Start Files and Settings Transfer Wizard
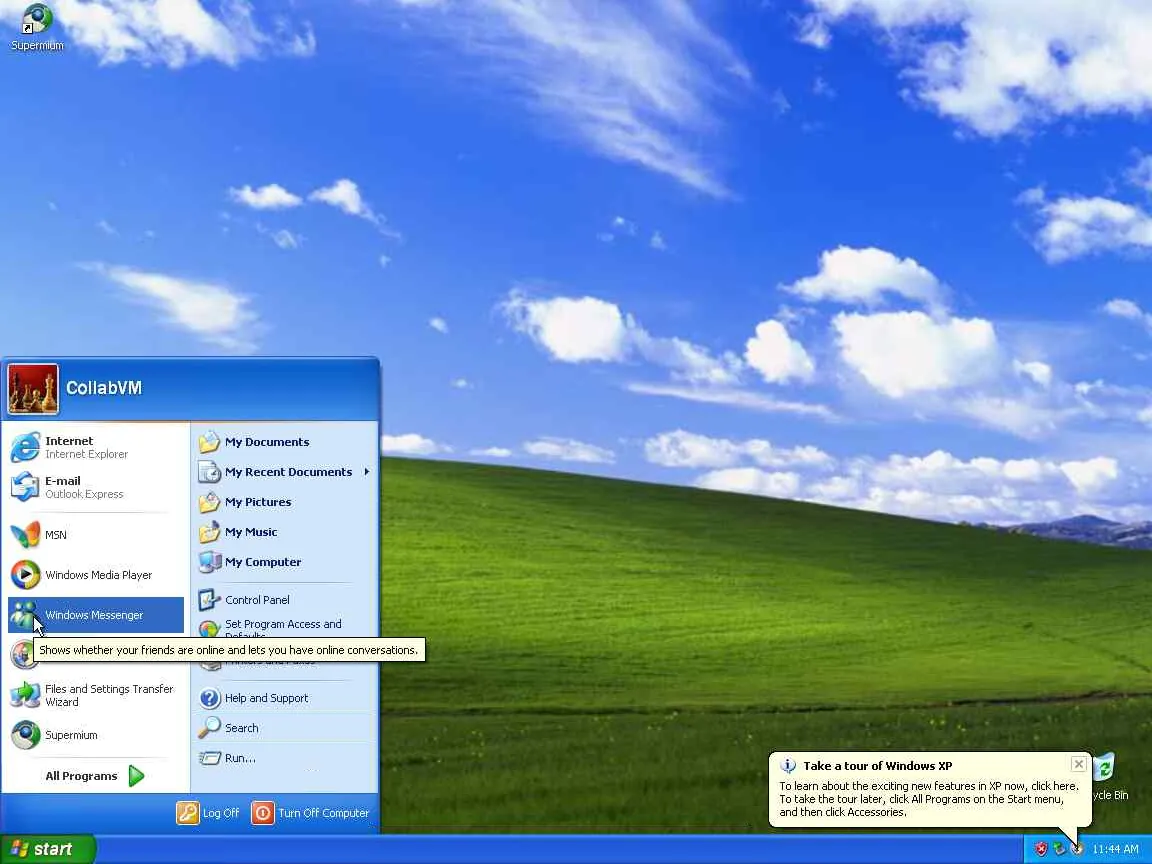Screen dimensions: 1152x864 (x=96, y=695)
